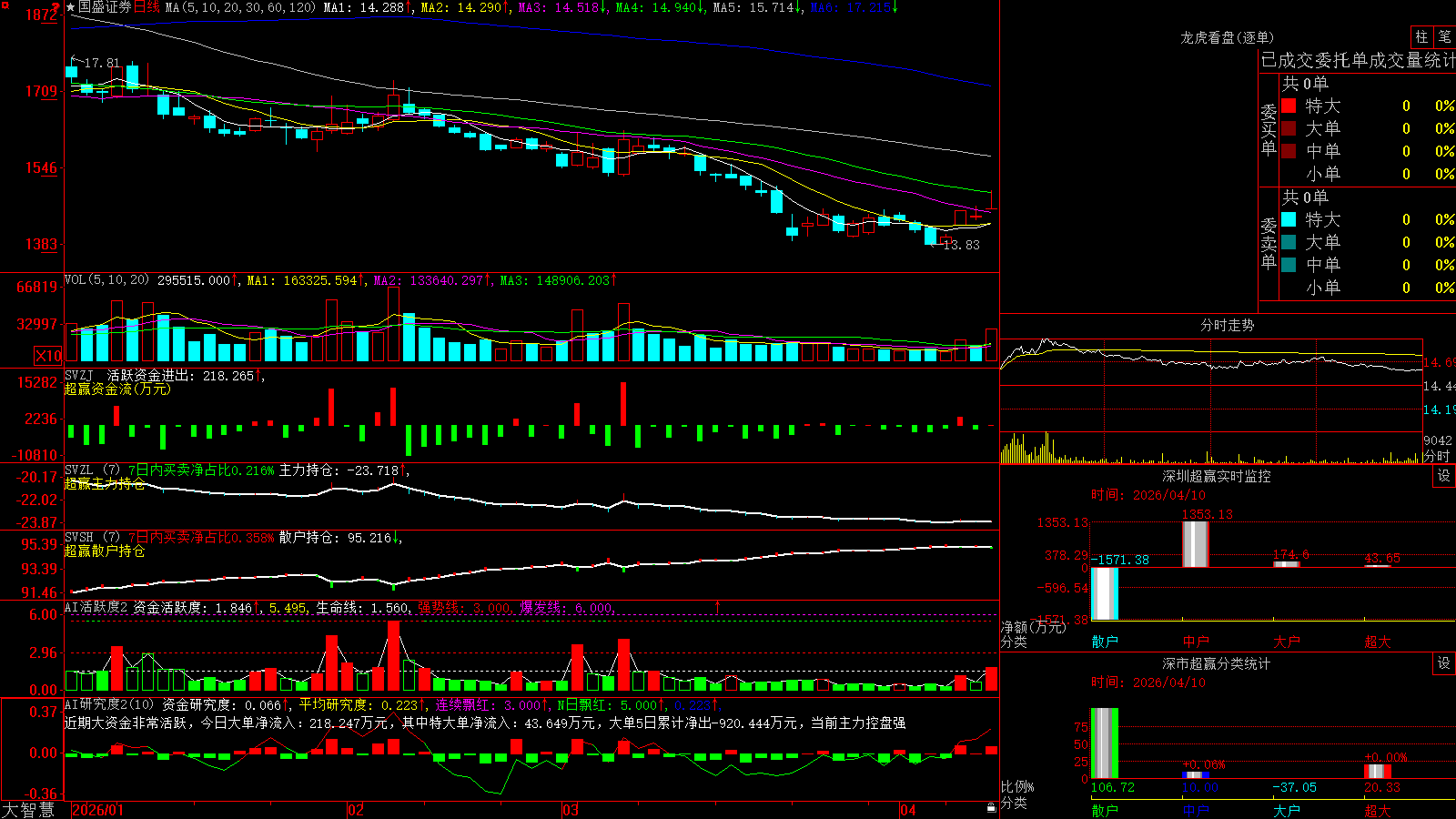The image size is (1456, 819).
Task: Click the 共 0单 count under 委卖单
Action: 1305,197
